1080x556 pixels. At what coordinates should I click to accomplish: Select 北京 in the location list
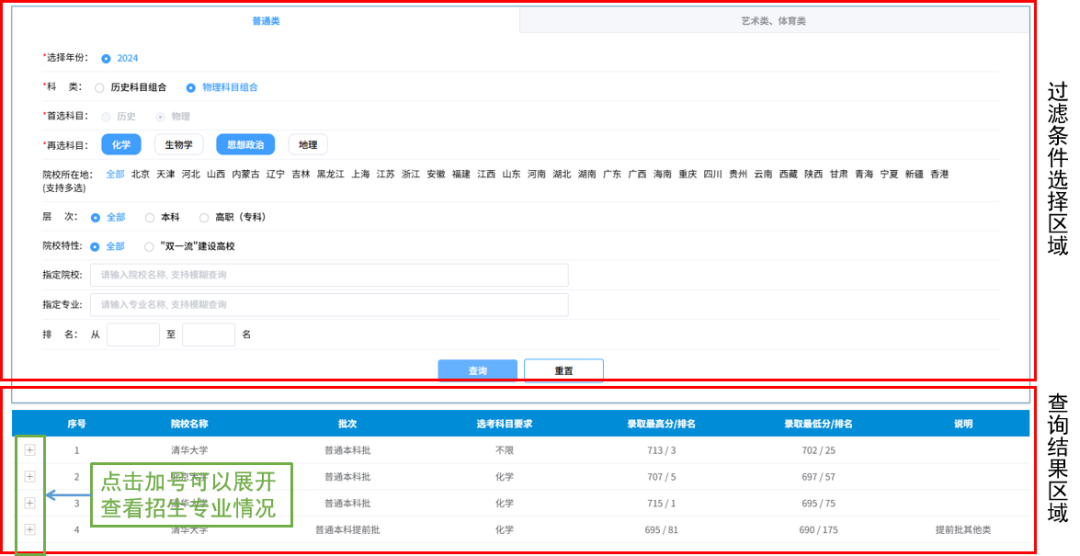140,174
